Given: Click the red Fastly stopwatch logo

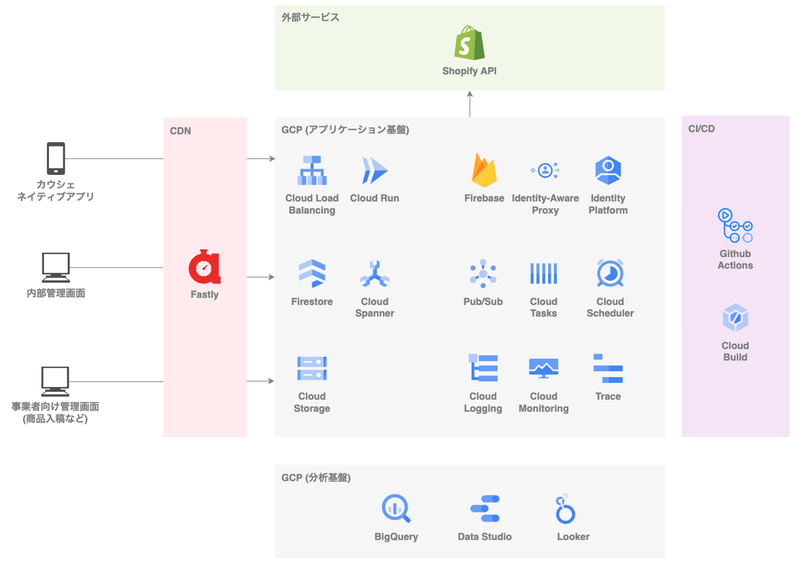Looking at the screenshot, I should [x=204, y=266].
